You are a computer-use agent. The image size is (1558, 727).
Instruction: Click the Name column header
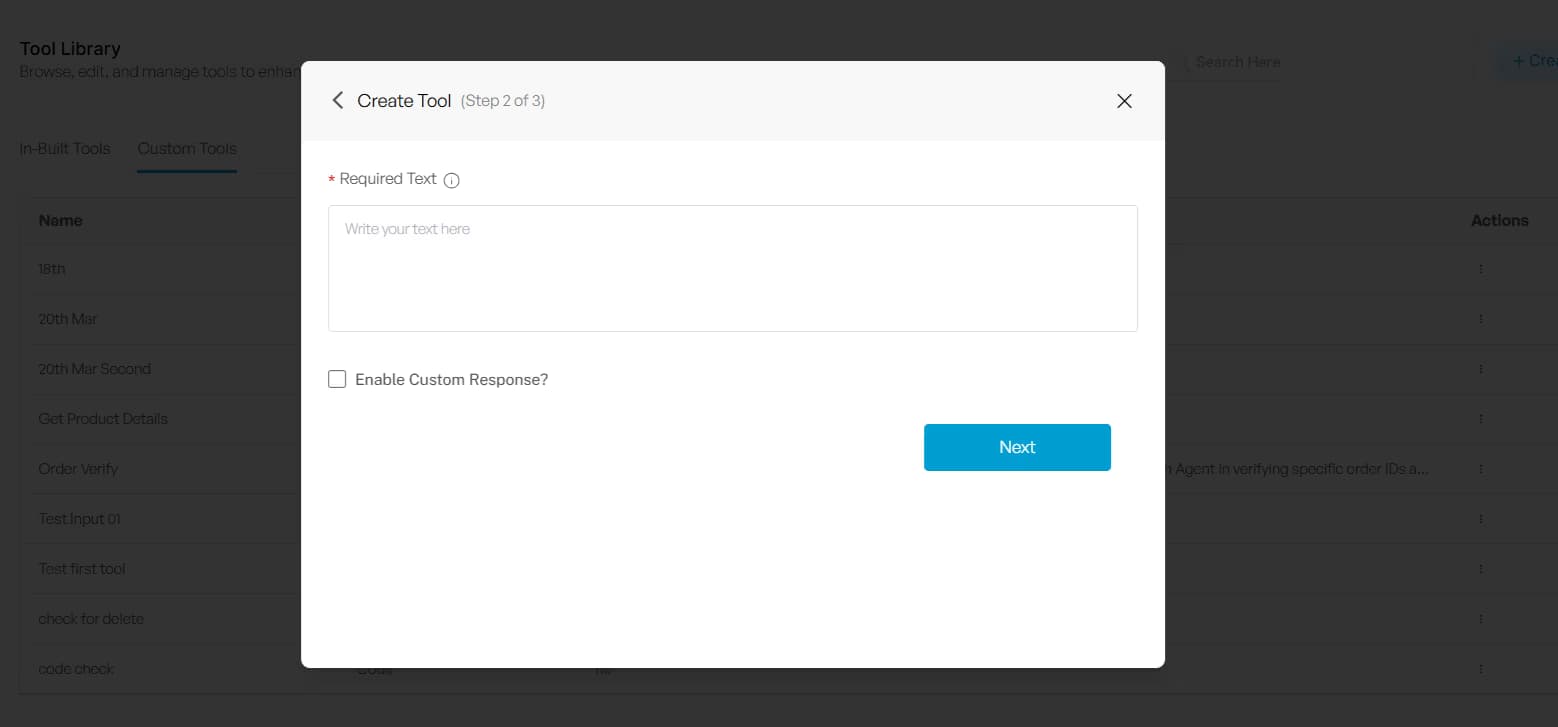[61, 220]
